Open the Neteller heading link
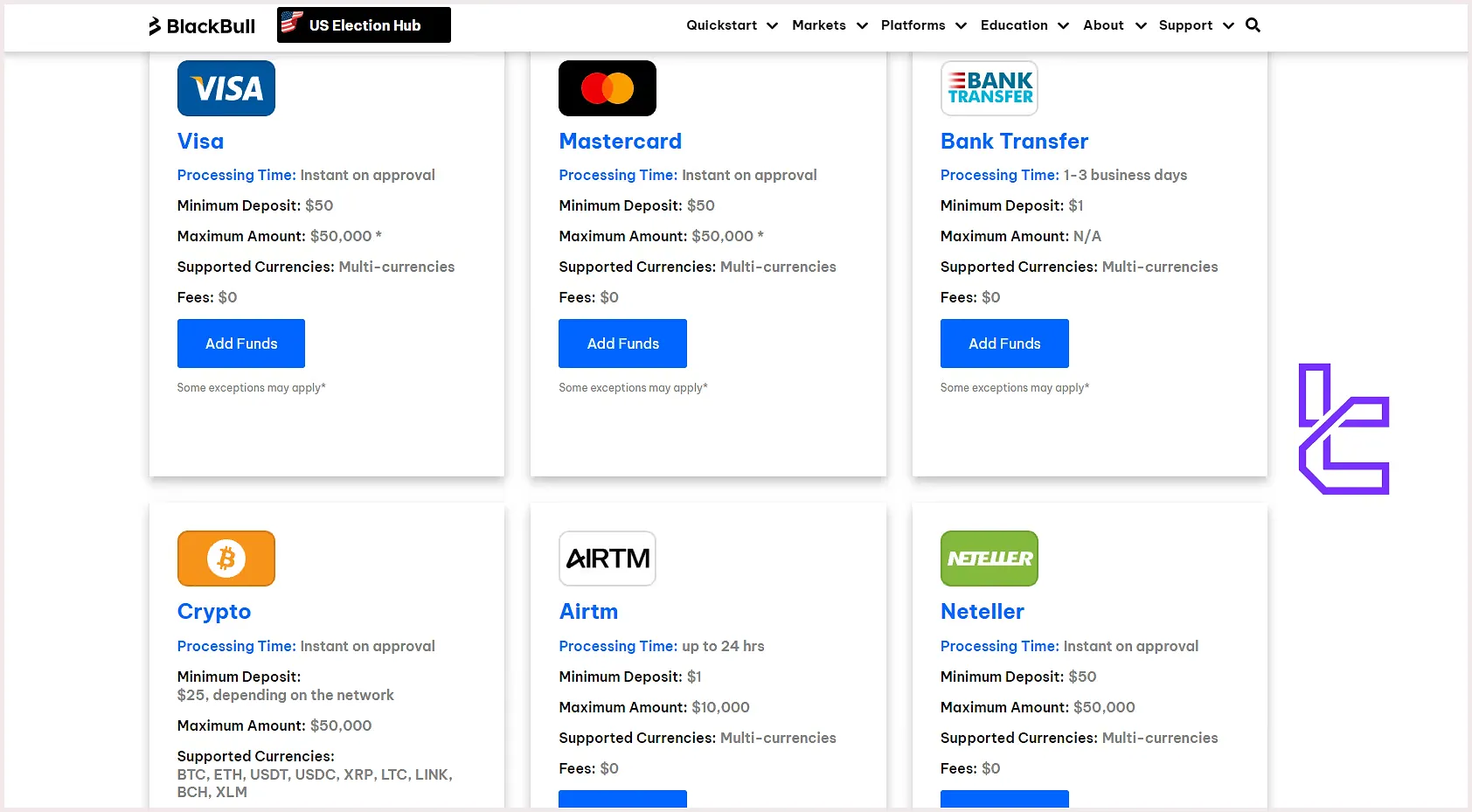This screenshot has height=812, width=1472. coord(982,612)
